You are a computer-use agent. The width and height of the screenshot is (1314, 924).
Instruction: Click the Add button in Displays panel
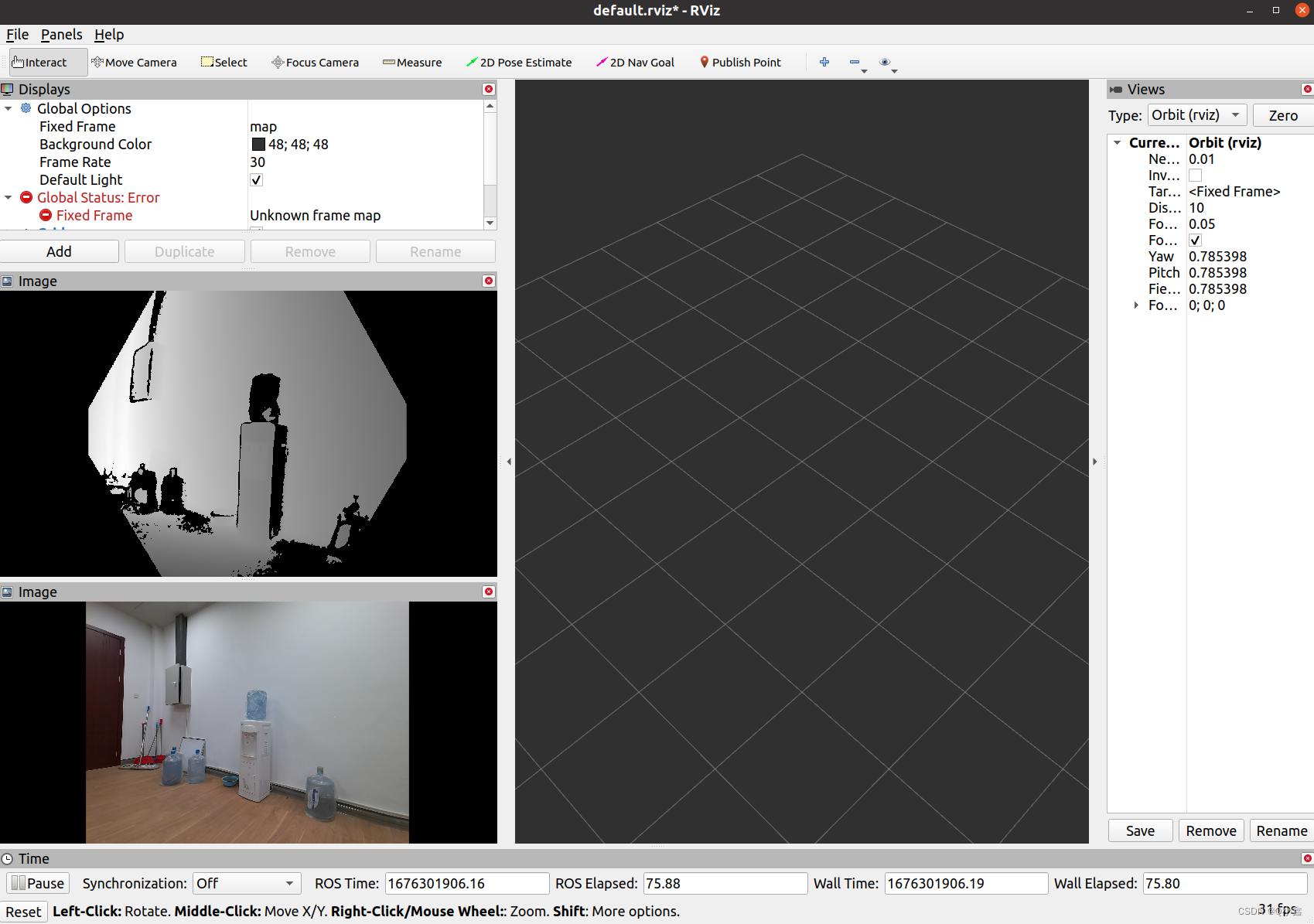(x=59, y=251)
